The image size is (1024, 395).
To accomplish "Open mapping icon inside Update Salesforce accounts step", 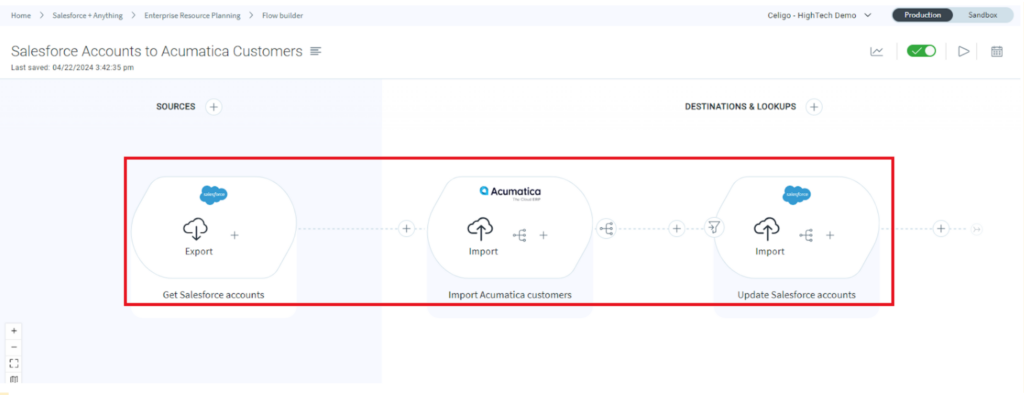I will pyautogui.click(x=807, y=235).
